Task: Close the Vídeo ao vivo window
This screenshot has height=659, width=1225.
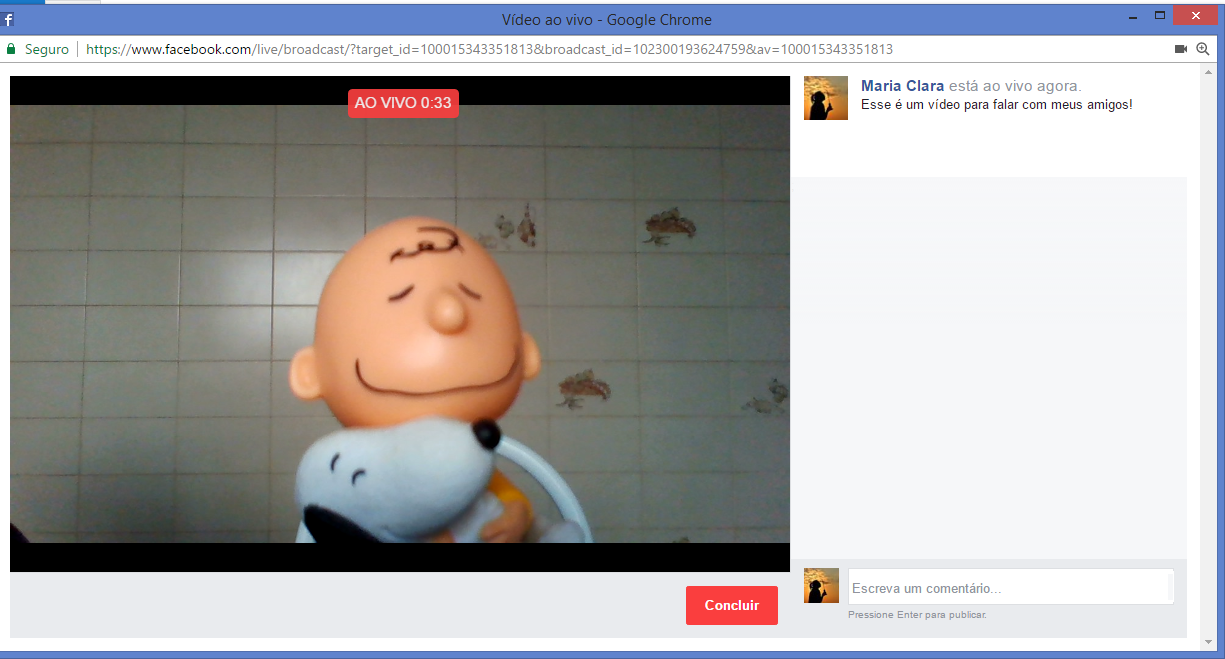Action: tap(1196, 16)
